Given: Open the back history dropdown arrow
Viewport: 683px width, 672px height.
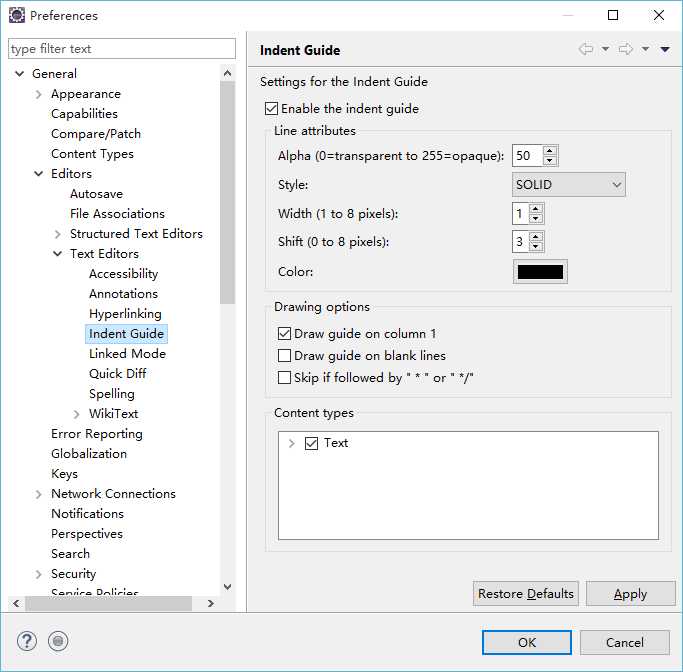Looking at the screenshot, I should click(605, 49).
